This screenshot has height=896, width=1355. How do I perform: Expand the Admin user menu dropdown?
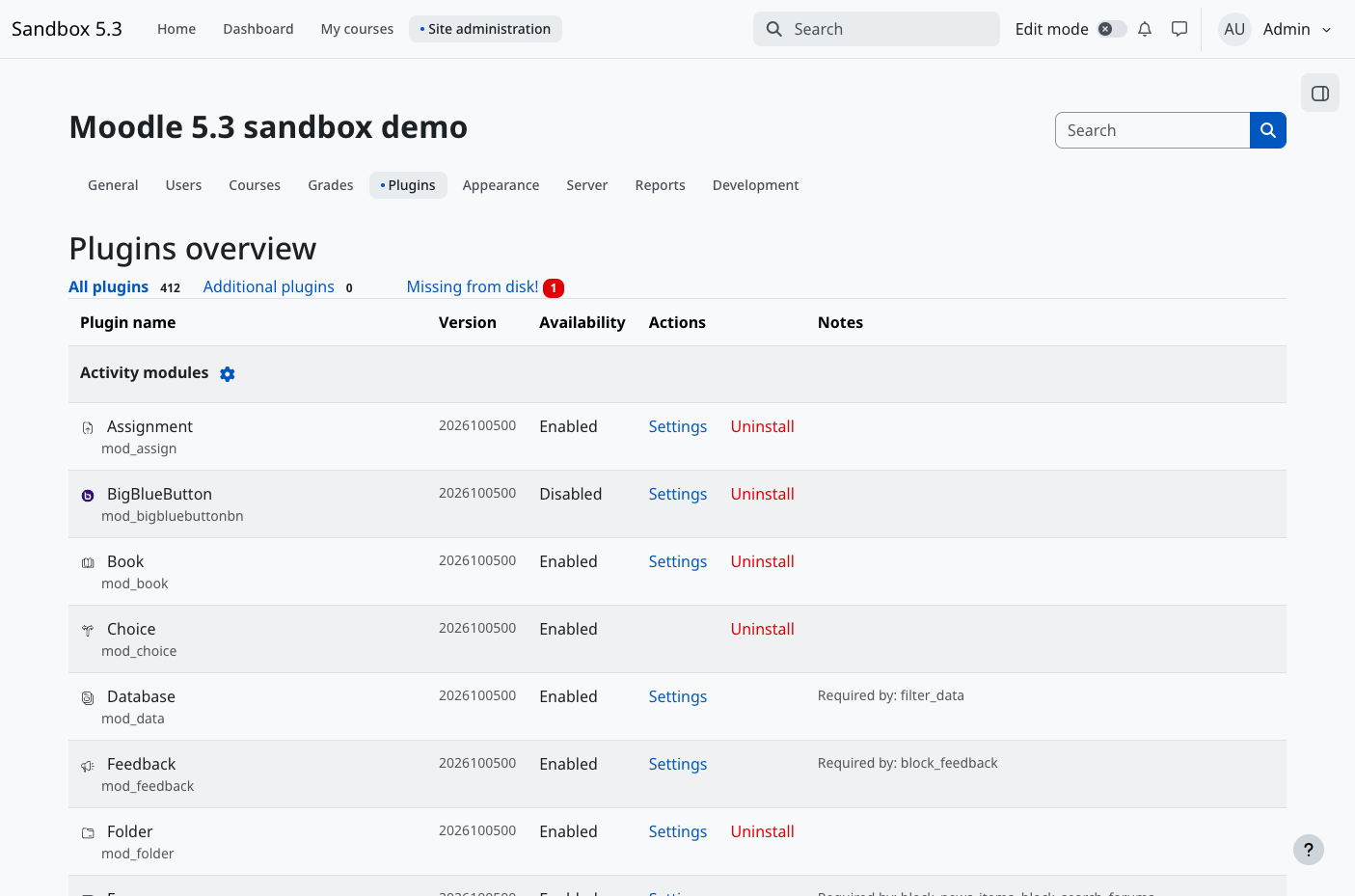click(1298, 29)
